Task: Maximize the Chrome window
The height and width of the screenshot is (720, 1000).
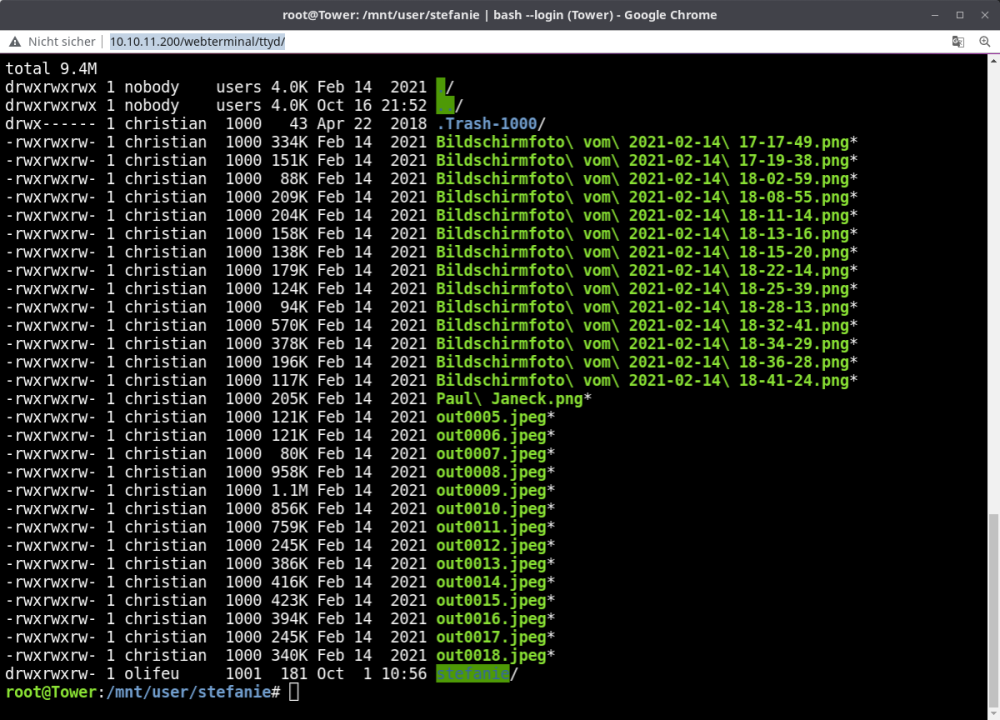Action: pyautogui.click(x=960, y=15)
